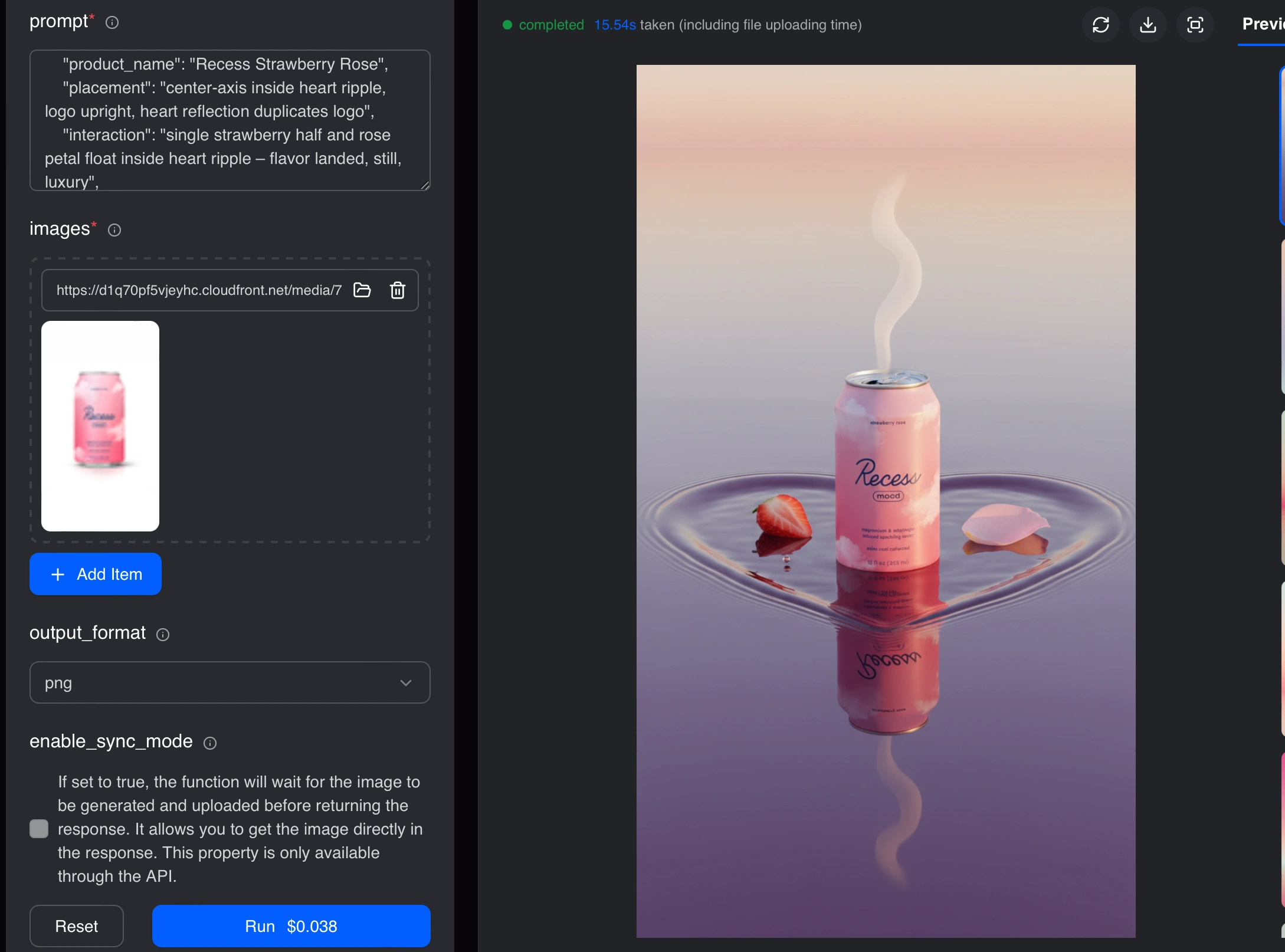Select the uploaded Recess can thumbnail
1285x952 pixels.
[100, 426]
